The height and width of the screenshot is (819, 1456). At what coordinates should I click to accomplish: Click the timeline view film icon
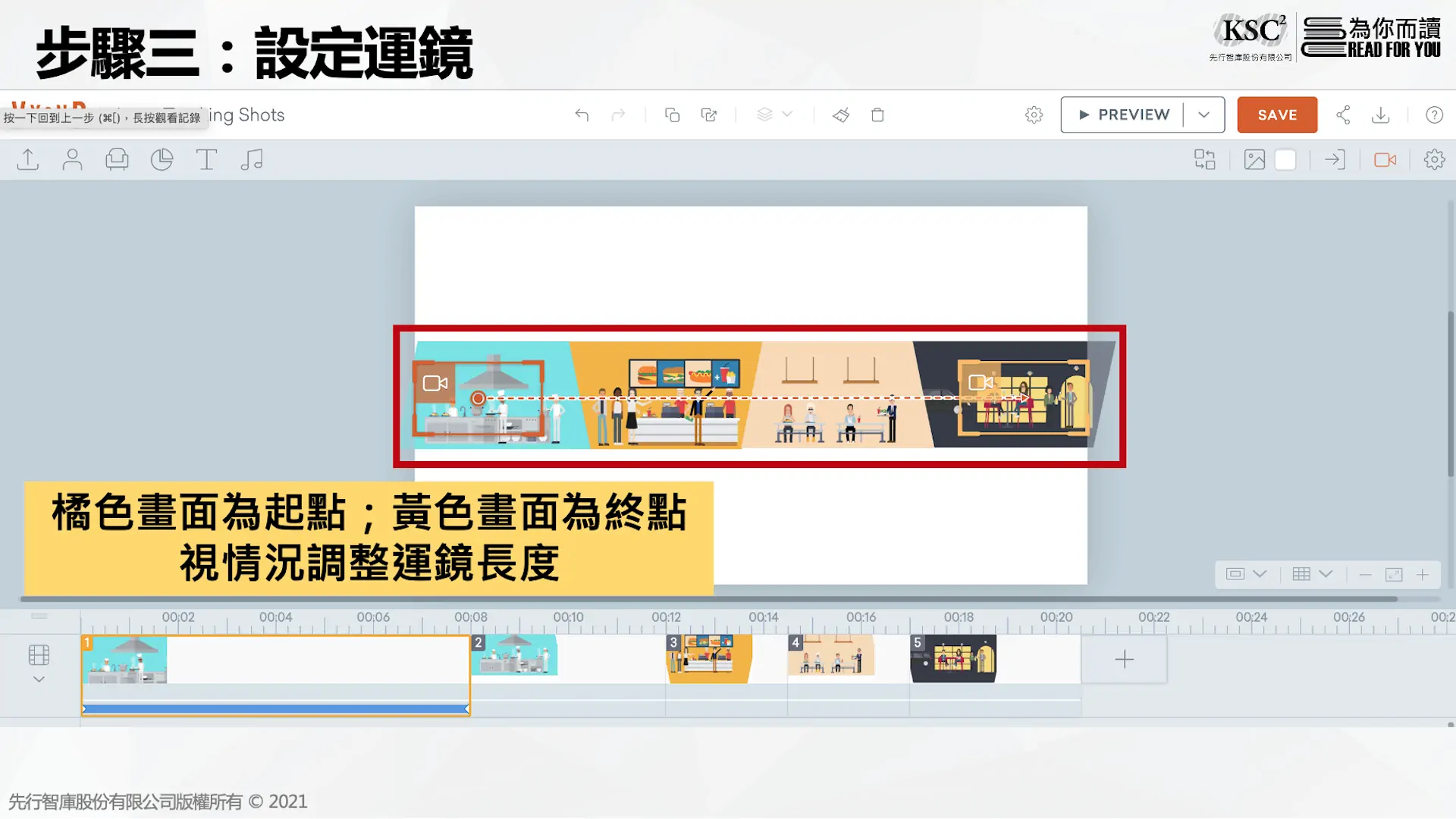pos(39,654)
